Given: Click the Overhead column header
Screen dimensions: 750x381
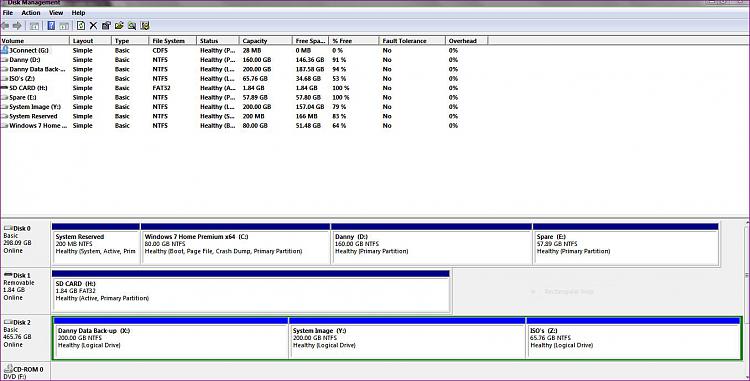Looking at the screenshot, I should click(466, 41).
